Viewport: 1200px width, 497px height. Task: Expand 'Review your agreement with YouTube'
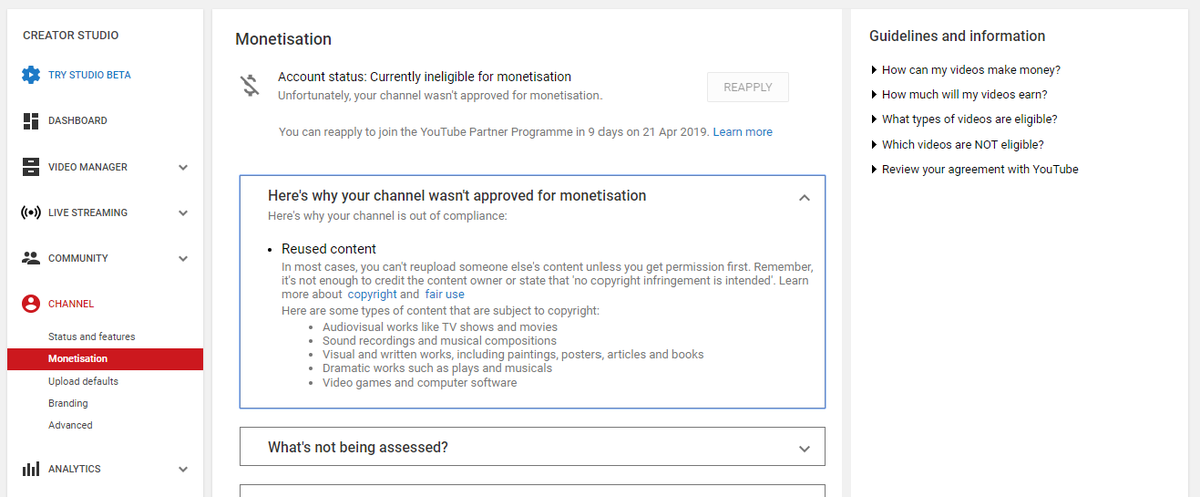[x=975, y=170]
